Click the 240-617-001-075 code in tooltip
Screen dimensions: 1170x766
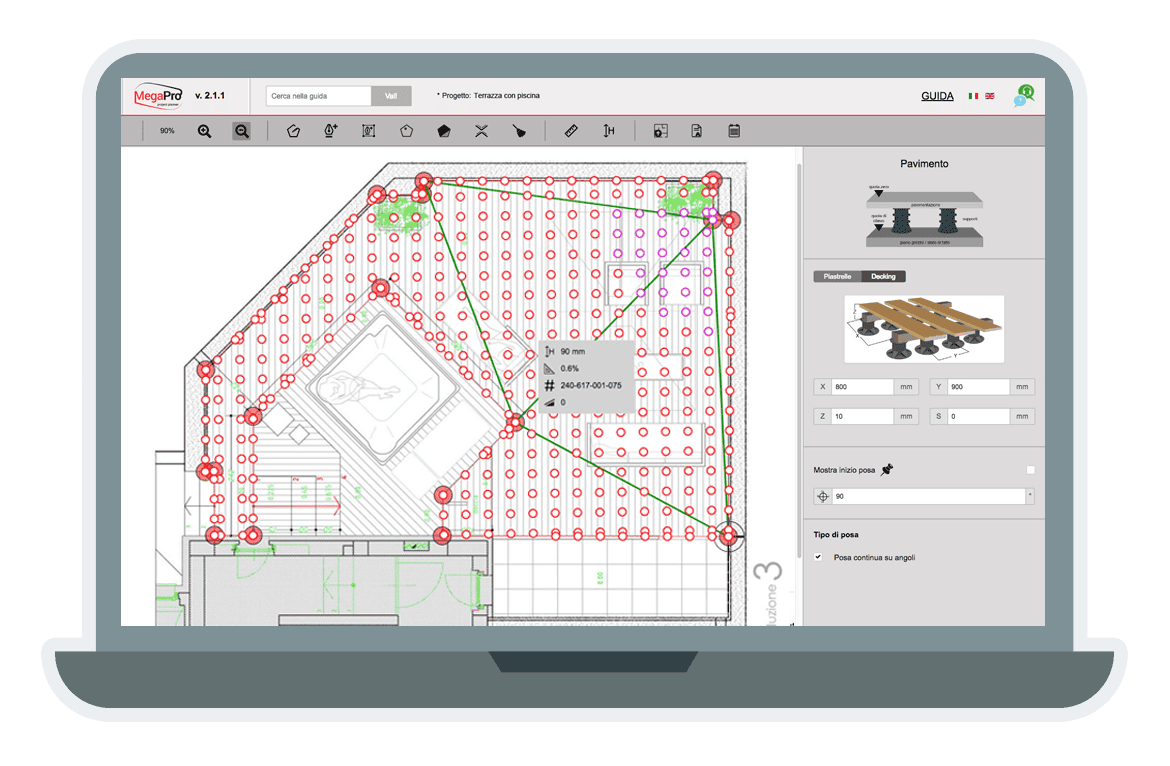591,386
